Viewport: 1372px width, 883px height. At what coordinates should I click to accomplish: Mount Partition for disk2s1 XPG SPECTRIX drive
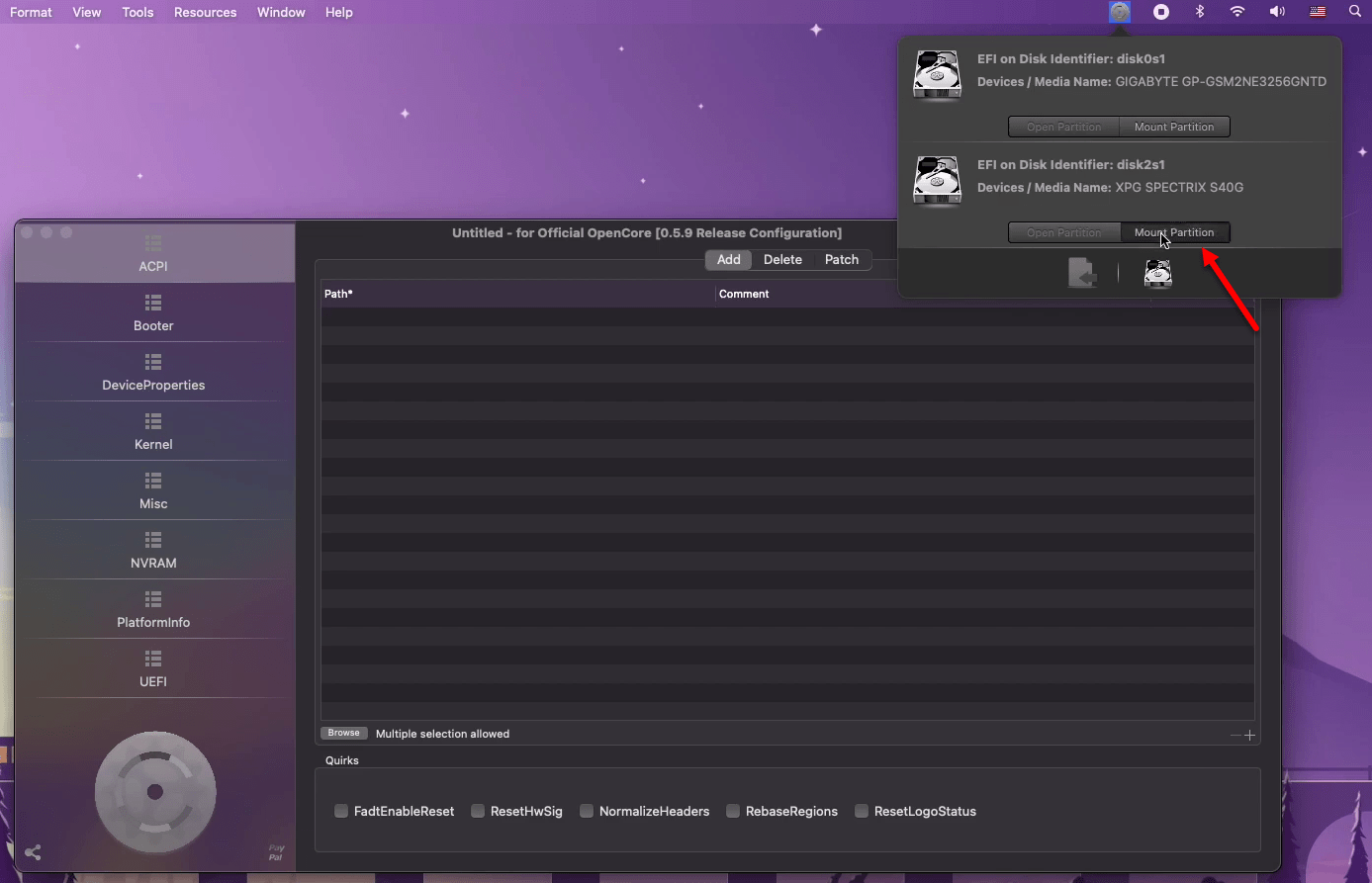click(1174, 232)
